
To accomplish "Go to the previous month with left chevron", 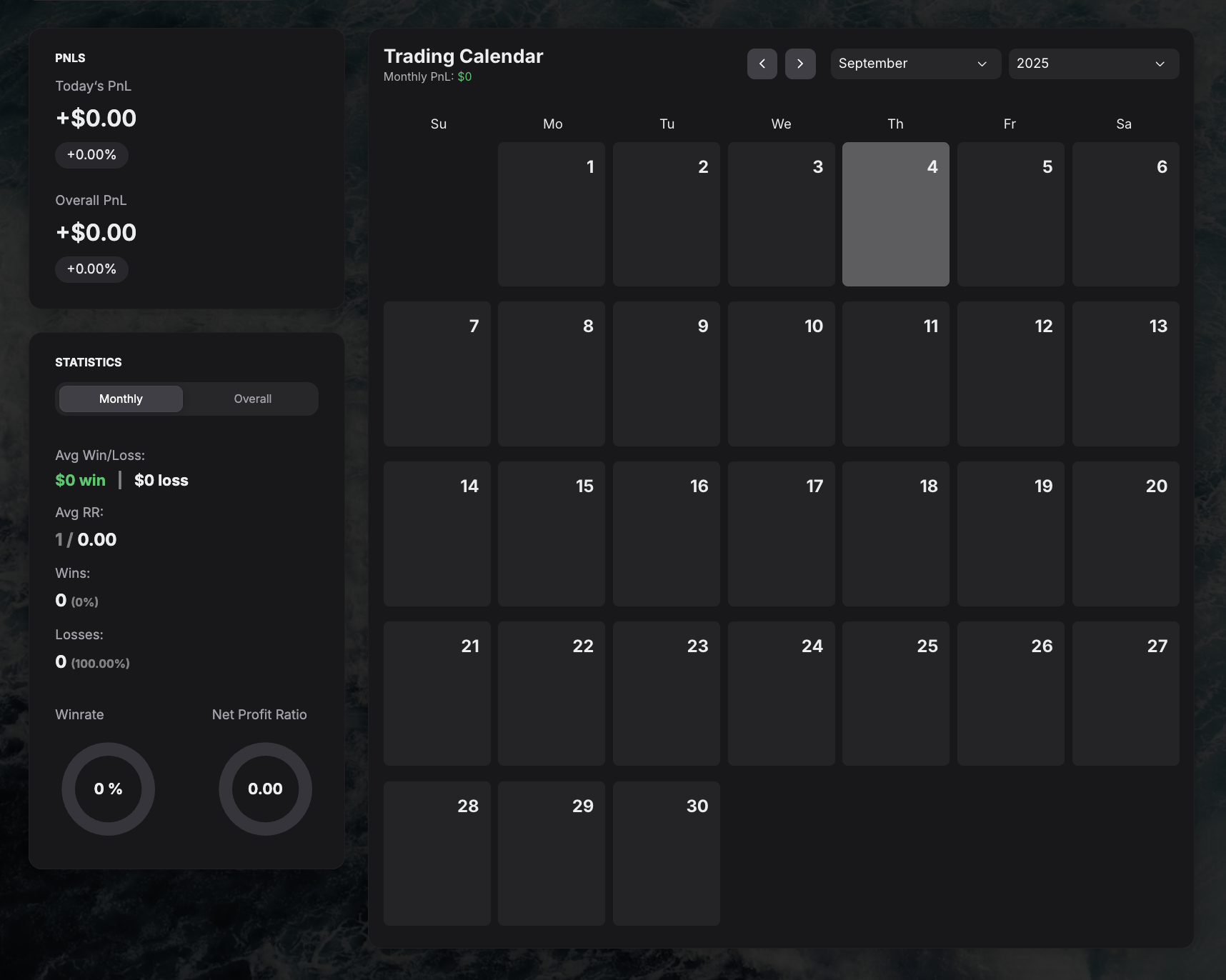I will 762,64.
